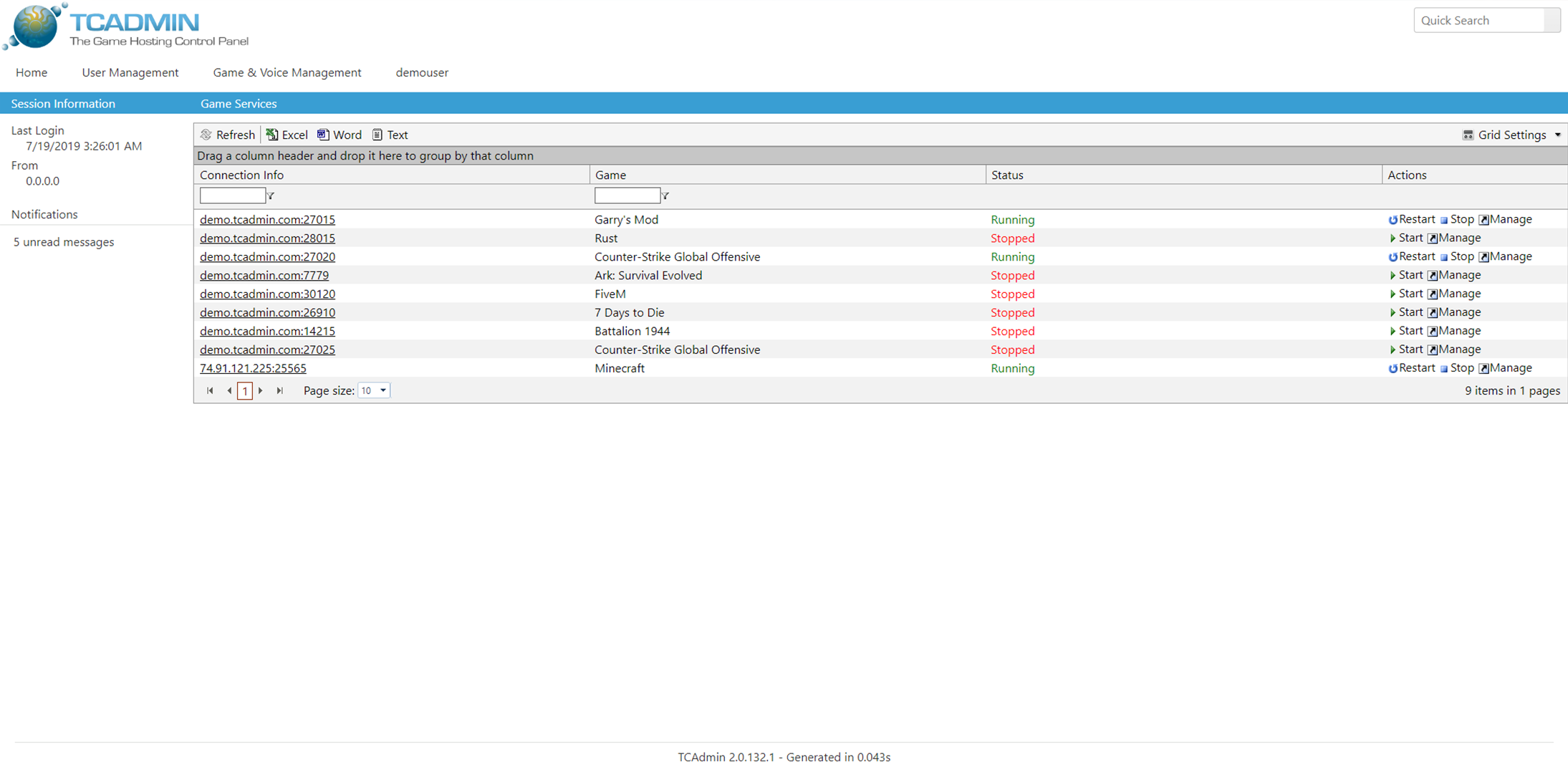Screen dimensions: 1568x767
Task: Open Grid Settings dropdown
Action: click(1511, 135)
